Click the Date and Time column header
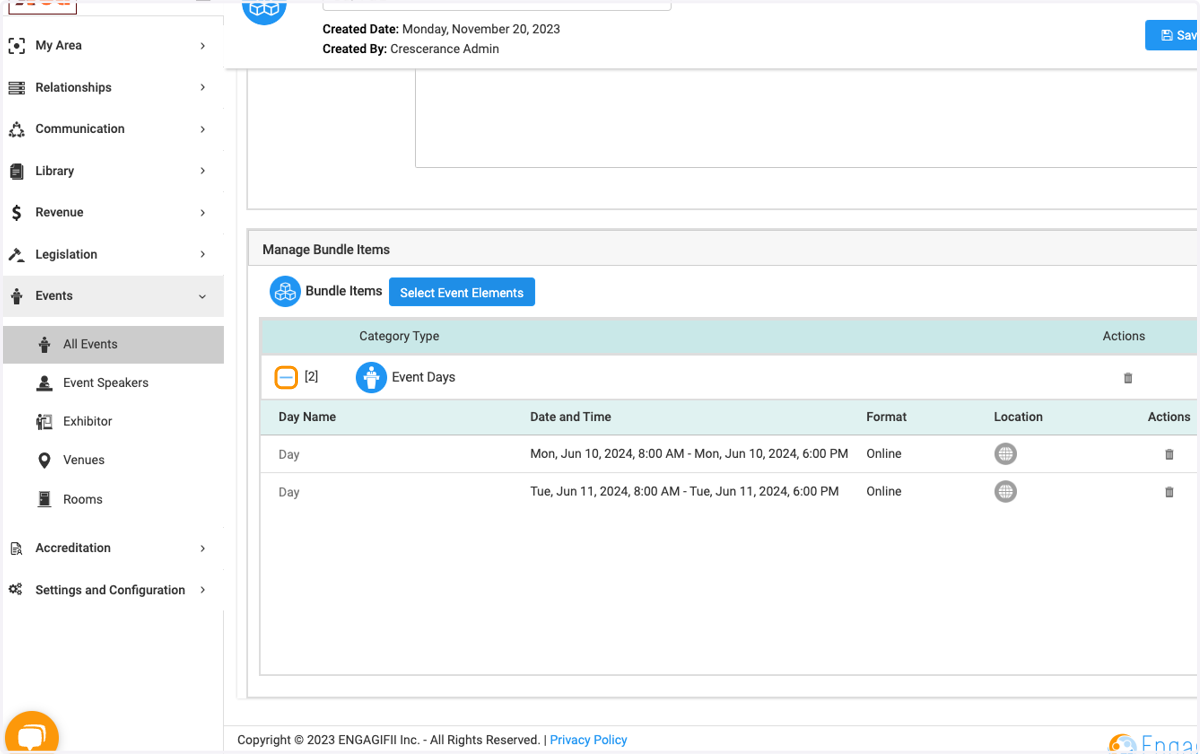This screenshot has height=754, width=1200. coord(570,417)
